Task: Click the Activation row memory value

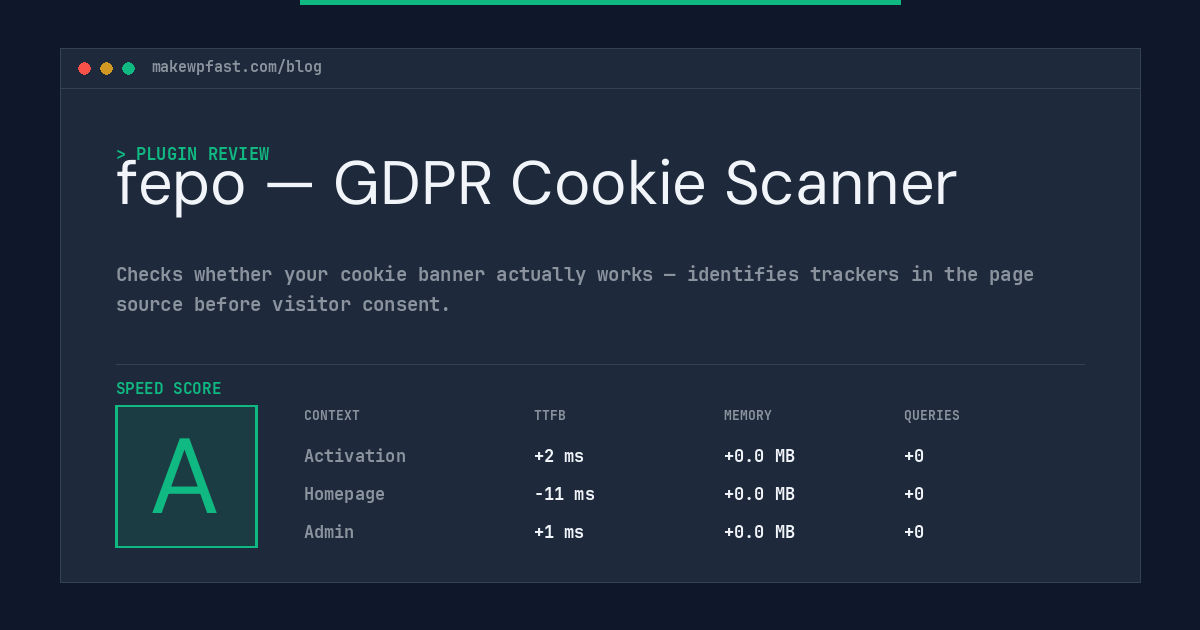Action: point(759,456)
